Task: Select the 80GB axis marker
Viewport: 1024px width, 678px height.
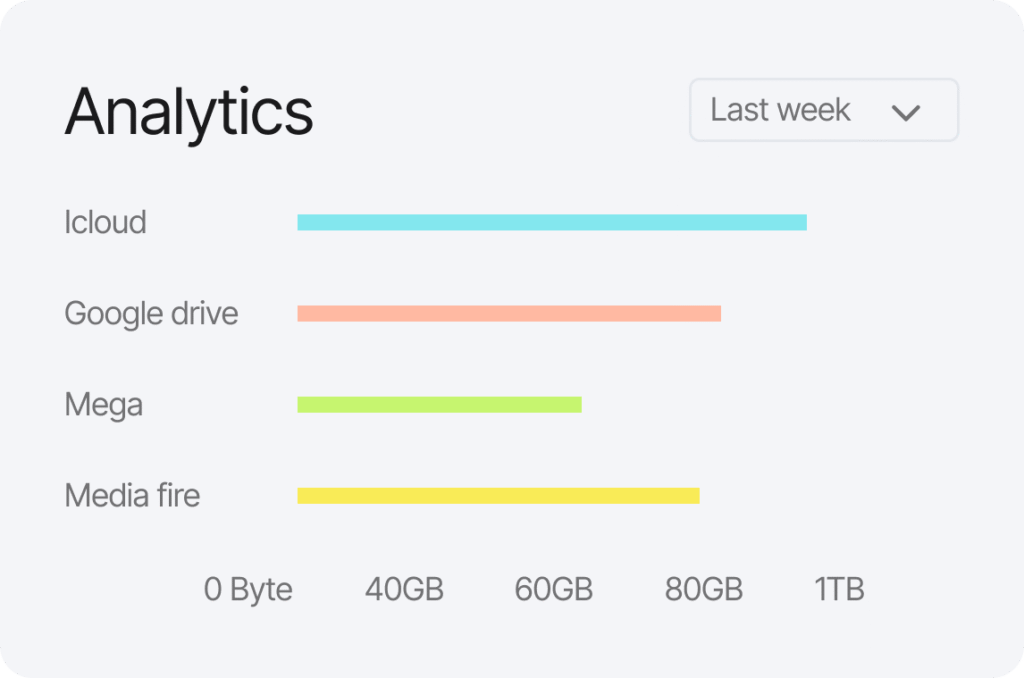Action: pos(704,590)
